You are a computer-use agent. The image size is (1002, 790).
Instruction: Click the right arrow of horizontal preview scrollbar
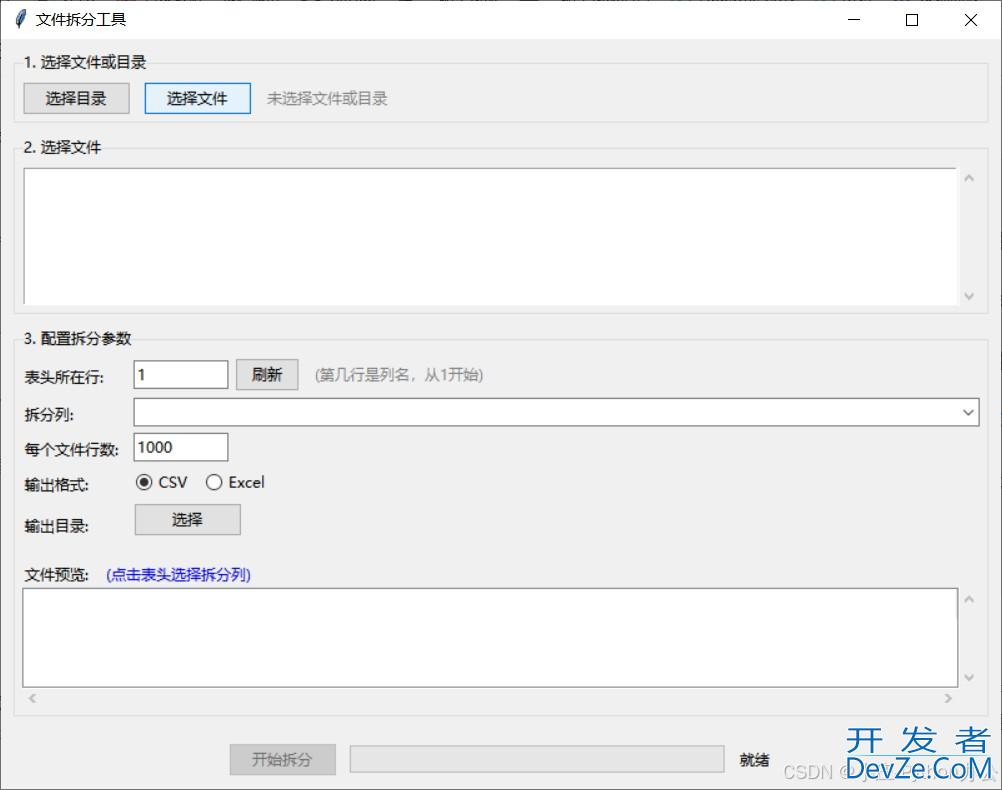tap(948, 698)
